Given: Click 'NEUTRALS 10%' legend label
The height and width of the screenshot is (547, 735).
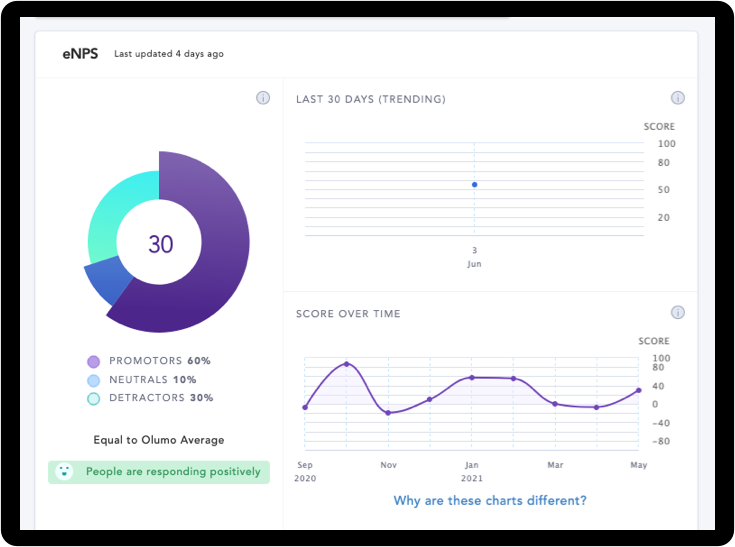Looking at the screenshot, I should tap(153, 380).
